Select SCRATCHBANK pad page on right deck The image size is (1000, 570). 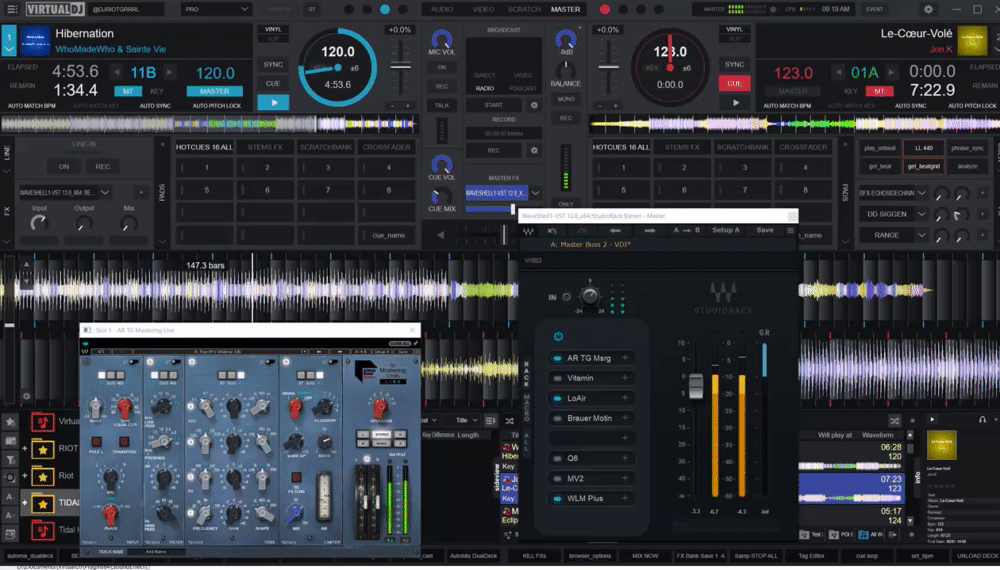(742, 147)
